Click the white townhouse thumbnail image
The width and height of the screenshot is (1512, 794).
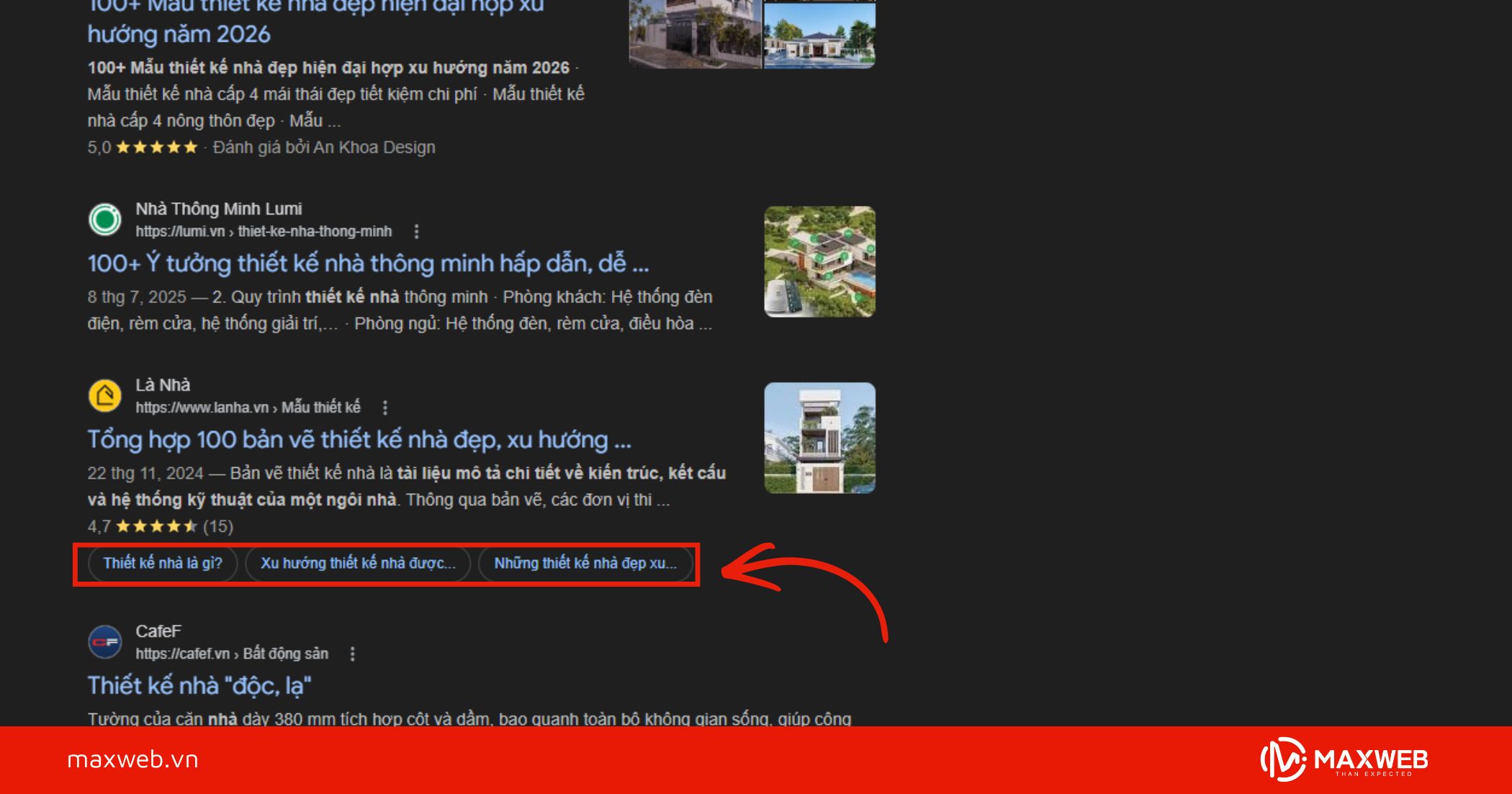819,438
